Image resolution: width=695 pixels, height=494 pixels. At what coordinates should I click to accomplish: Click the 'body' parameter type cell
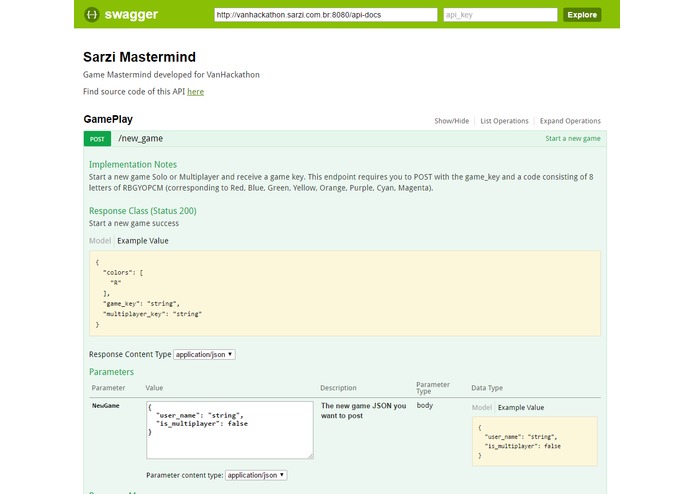coord(425,405)
